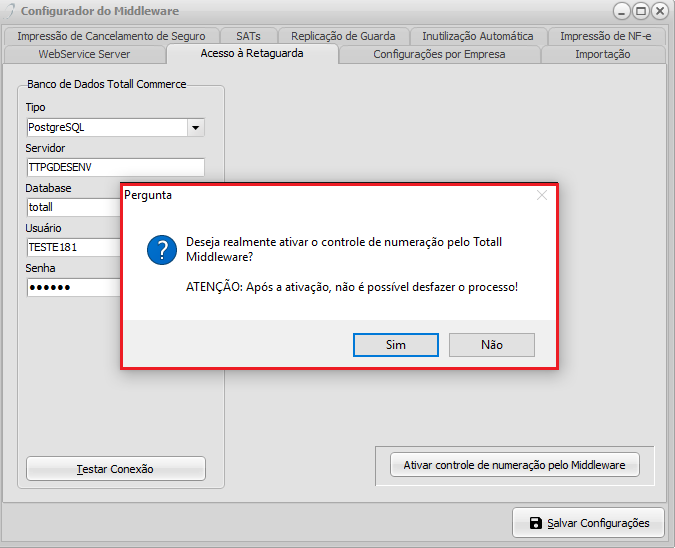Image resolution: width=675 pixels, height=548 pixels.
Task: Click the Servidor field TTPGDESENV
Action: coord(115,167)
